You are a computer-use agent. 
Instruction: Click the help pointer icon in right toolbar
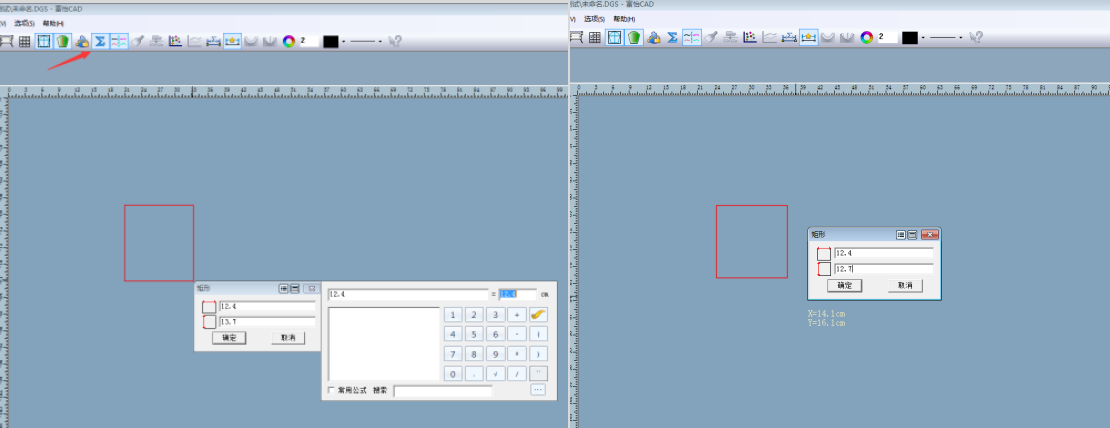[x=975, y=37]
